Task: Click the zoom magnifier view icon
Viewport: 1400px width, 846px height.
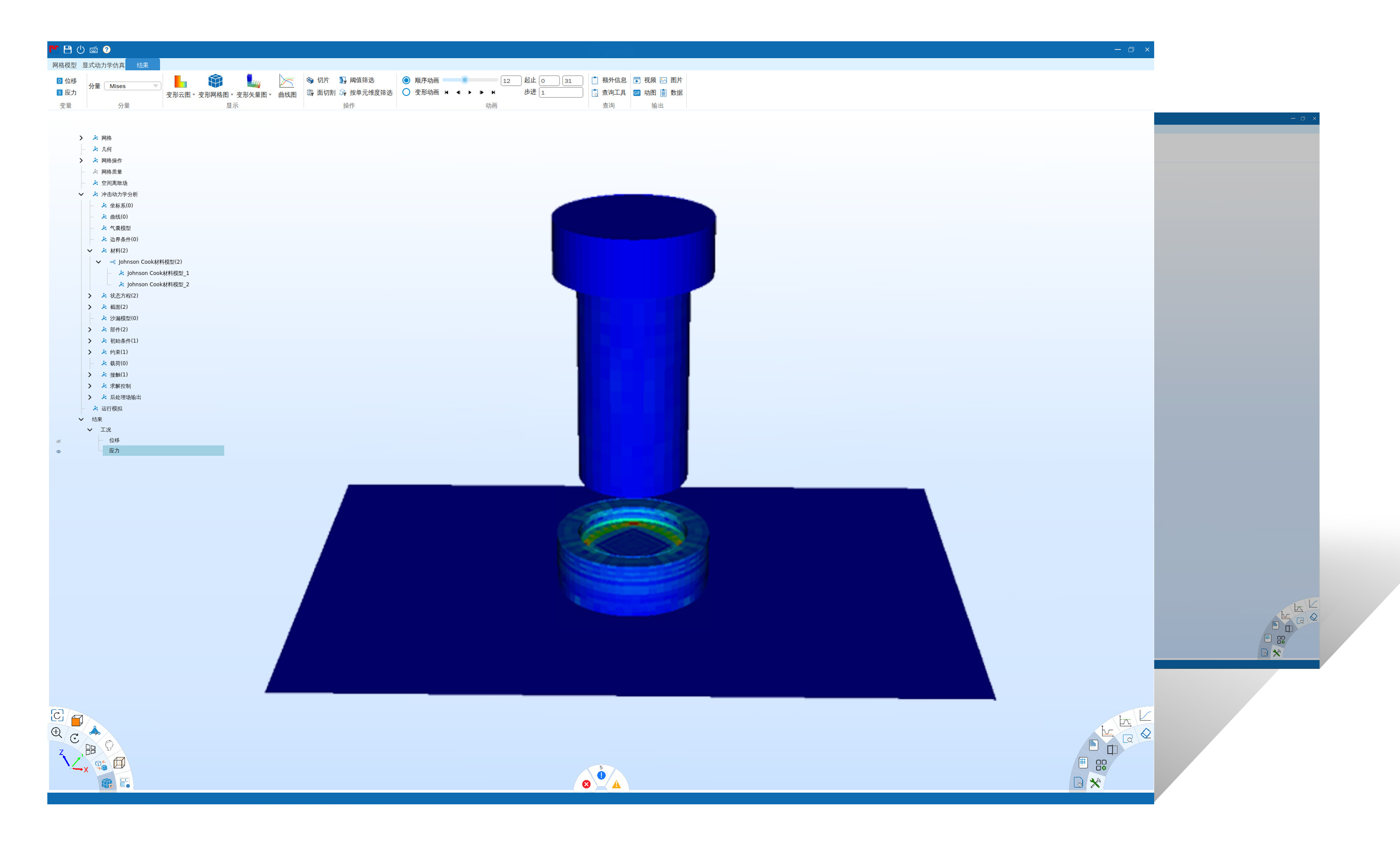Action: [56, 732]
